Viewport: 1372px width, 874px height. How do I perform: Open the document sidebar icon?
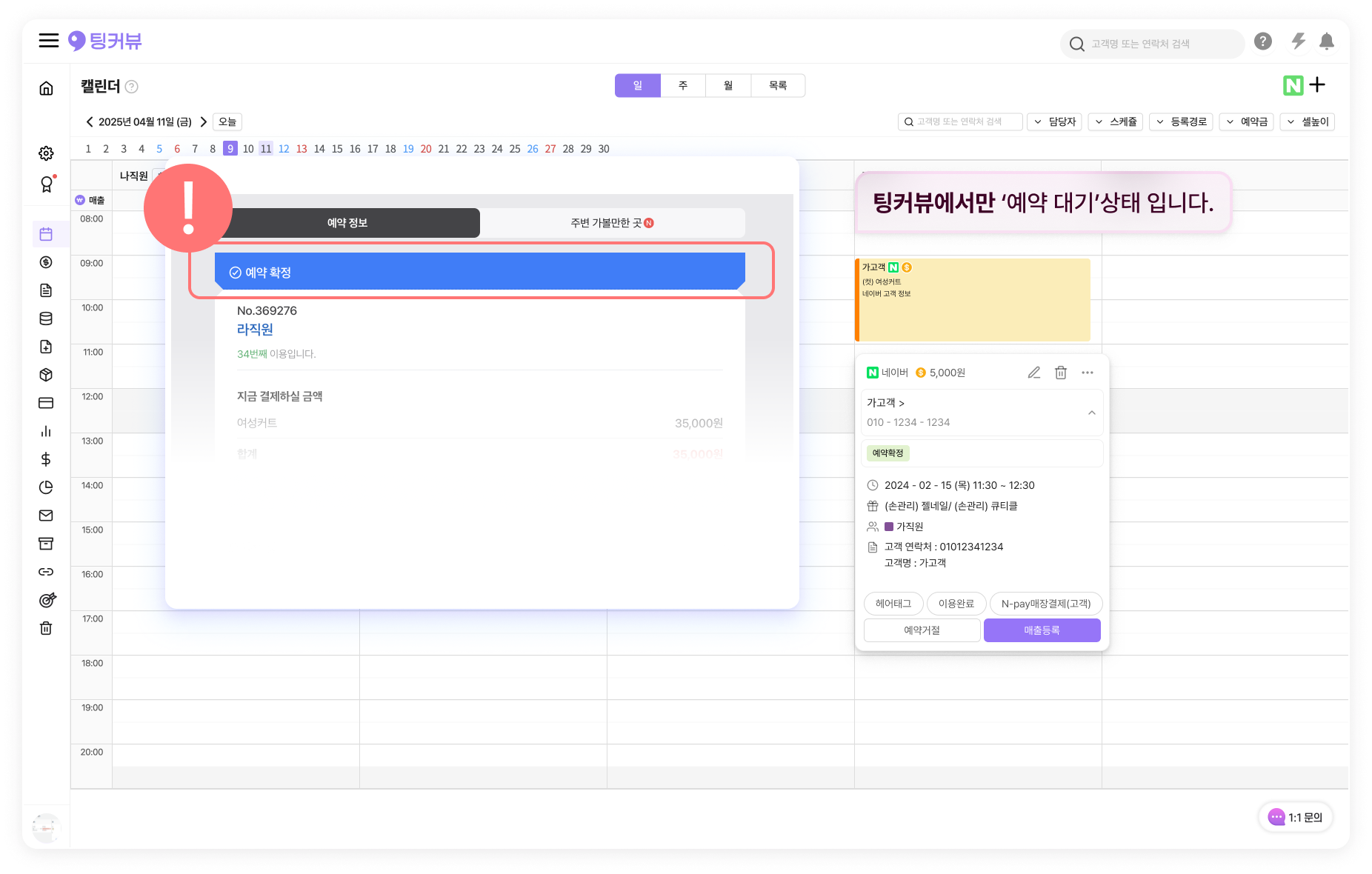[x=46, y=290]
